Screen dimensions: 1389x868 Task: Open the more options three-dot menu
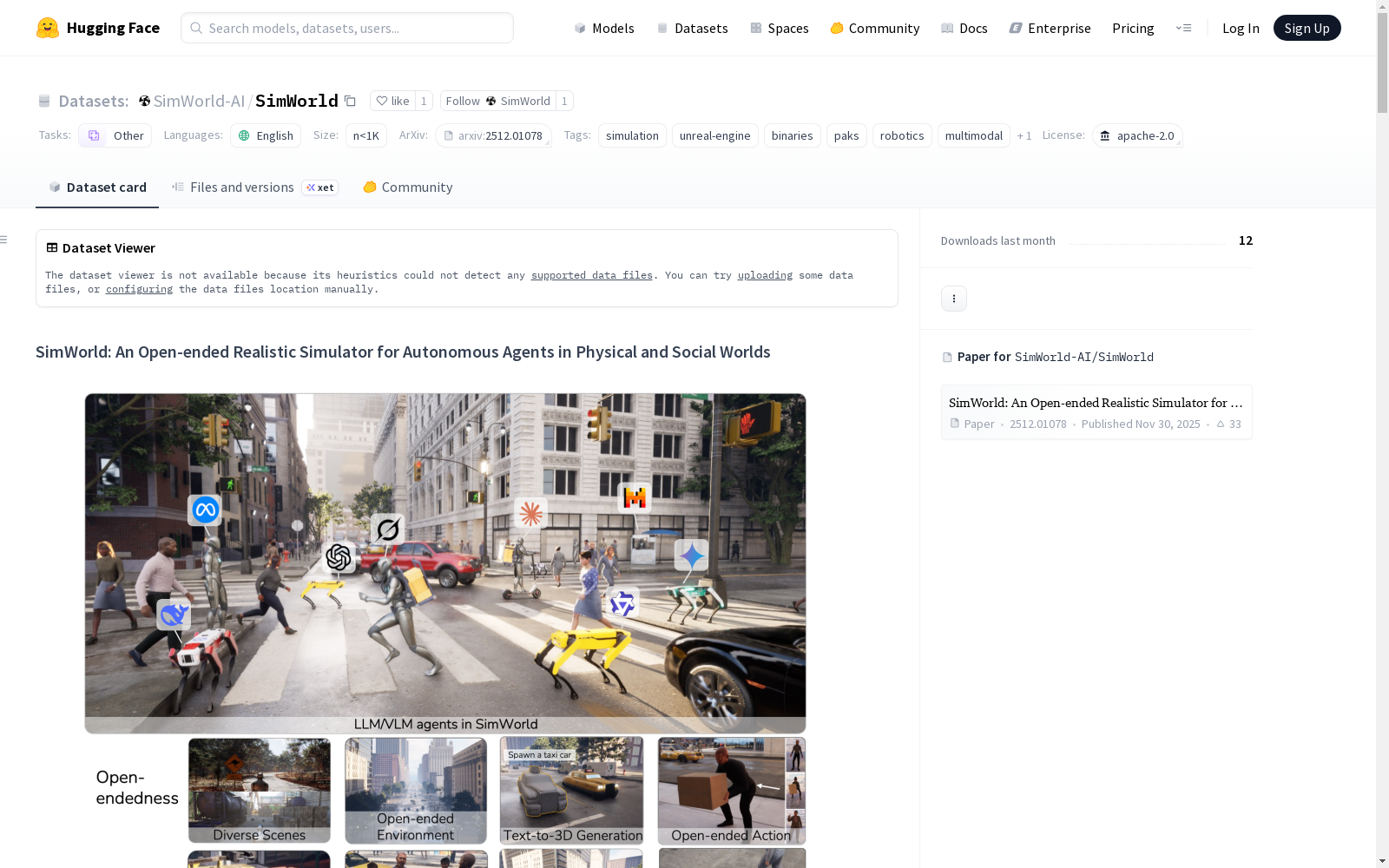[954, 299]
